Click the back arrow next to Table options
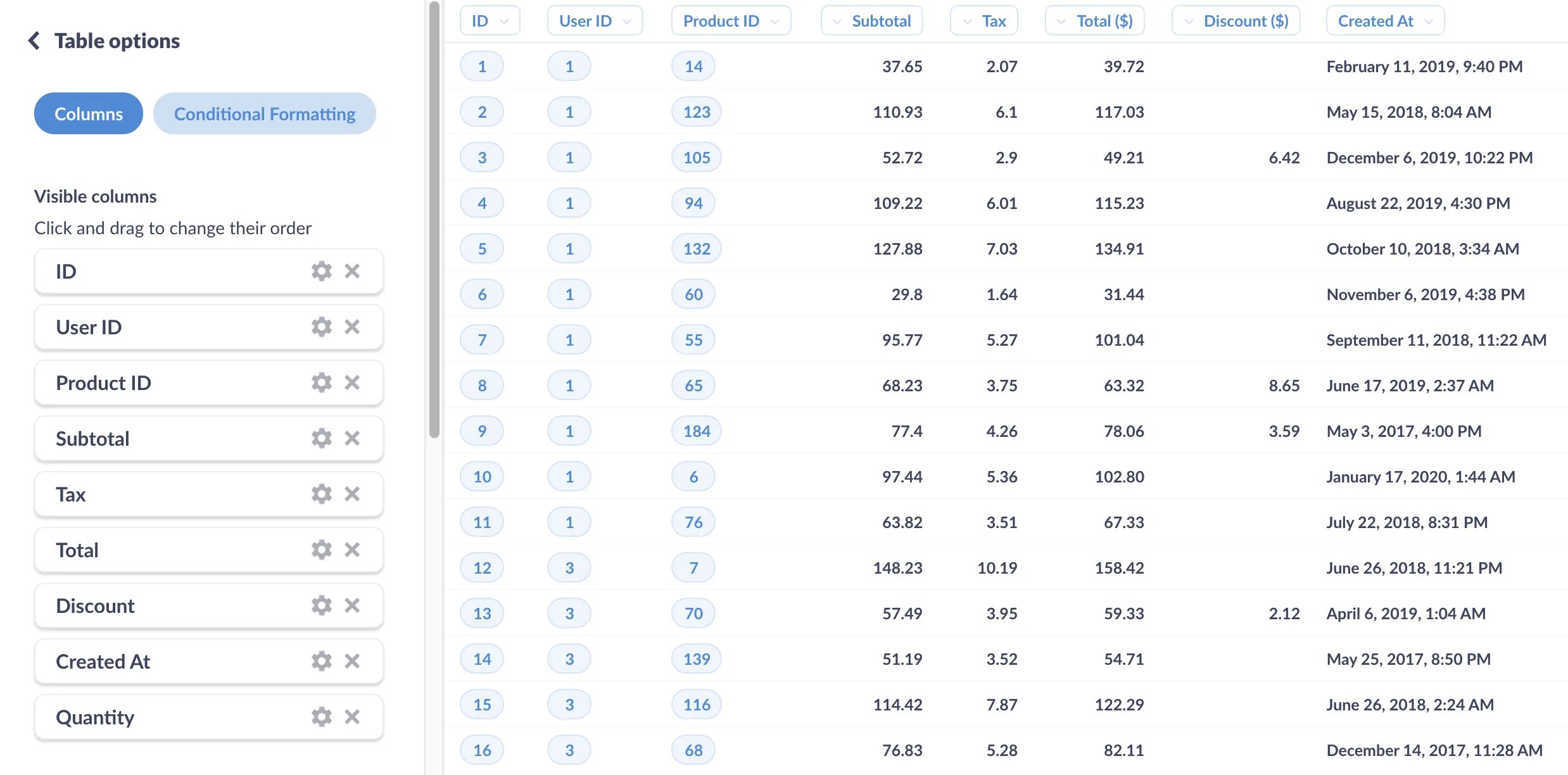 33,40
